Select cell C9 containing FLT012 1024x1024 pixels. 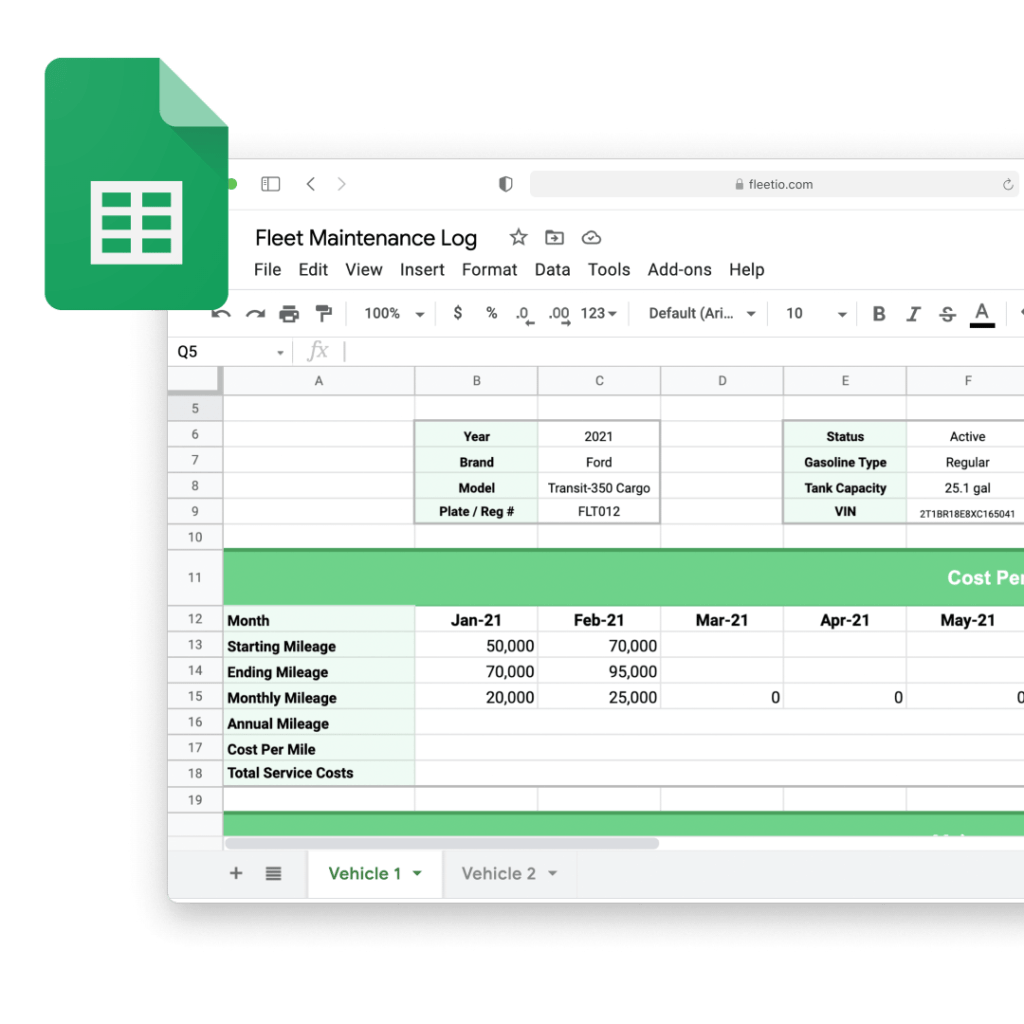pyautogui.click(x=598, y=511)
